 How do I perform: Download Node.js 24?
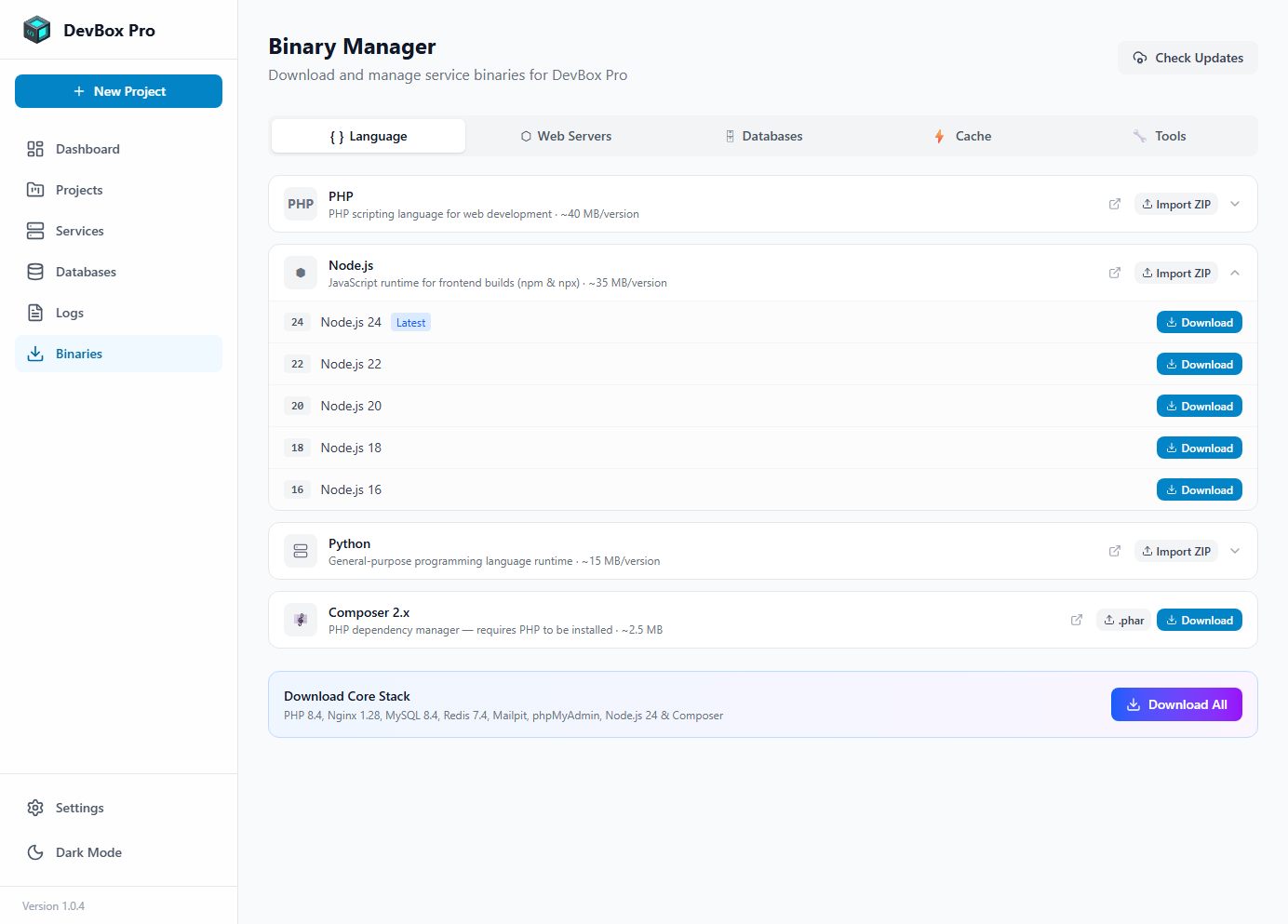(1199, 322)
